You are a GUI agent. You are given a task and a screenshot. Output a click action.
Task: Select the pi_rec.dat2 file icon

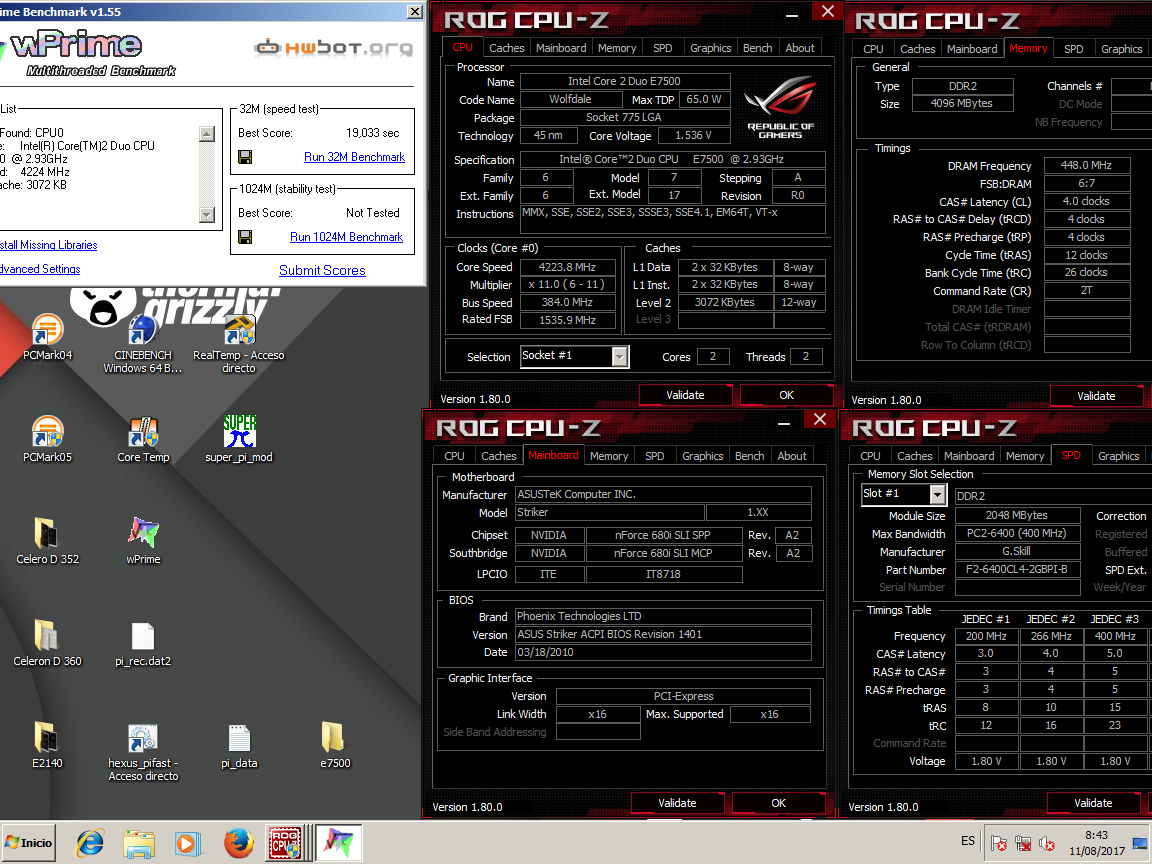(143, 644)
